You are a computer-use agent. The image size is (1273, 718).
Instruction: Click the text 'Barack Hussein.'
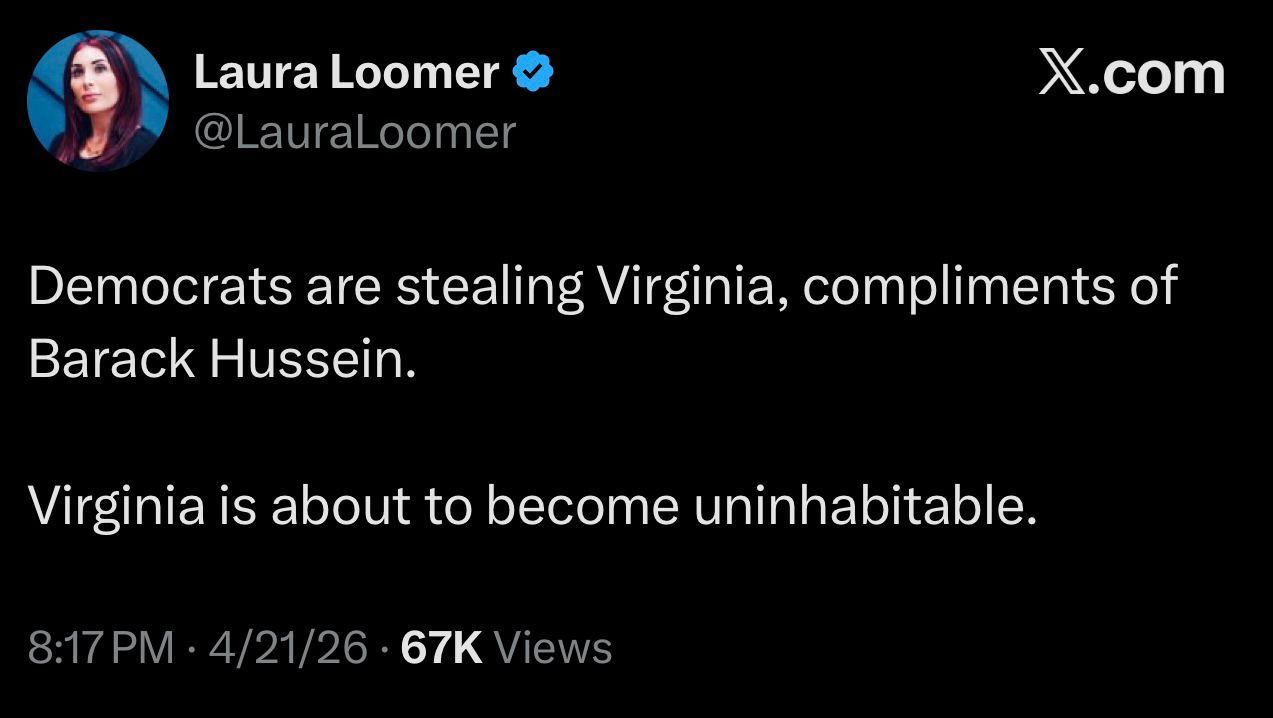[221, 360]
